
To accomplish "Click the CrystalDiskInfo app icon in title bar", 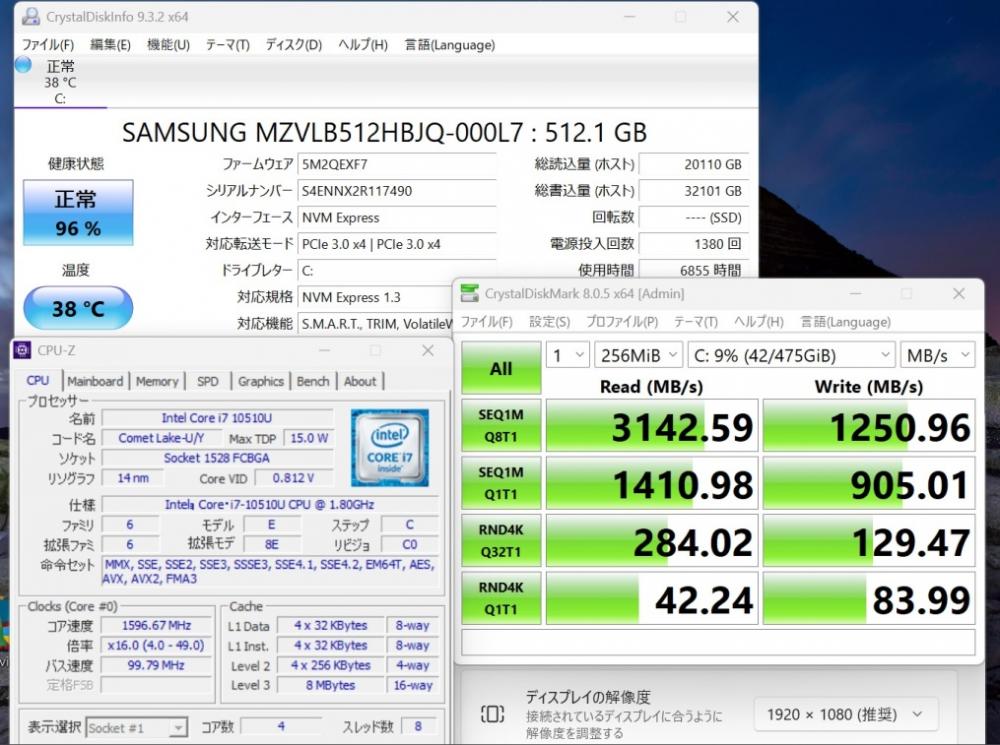I will [30, 17].
